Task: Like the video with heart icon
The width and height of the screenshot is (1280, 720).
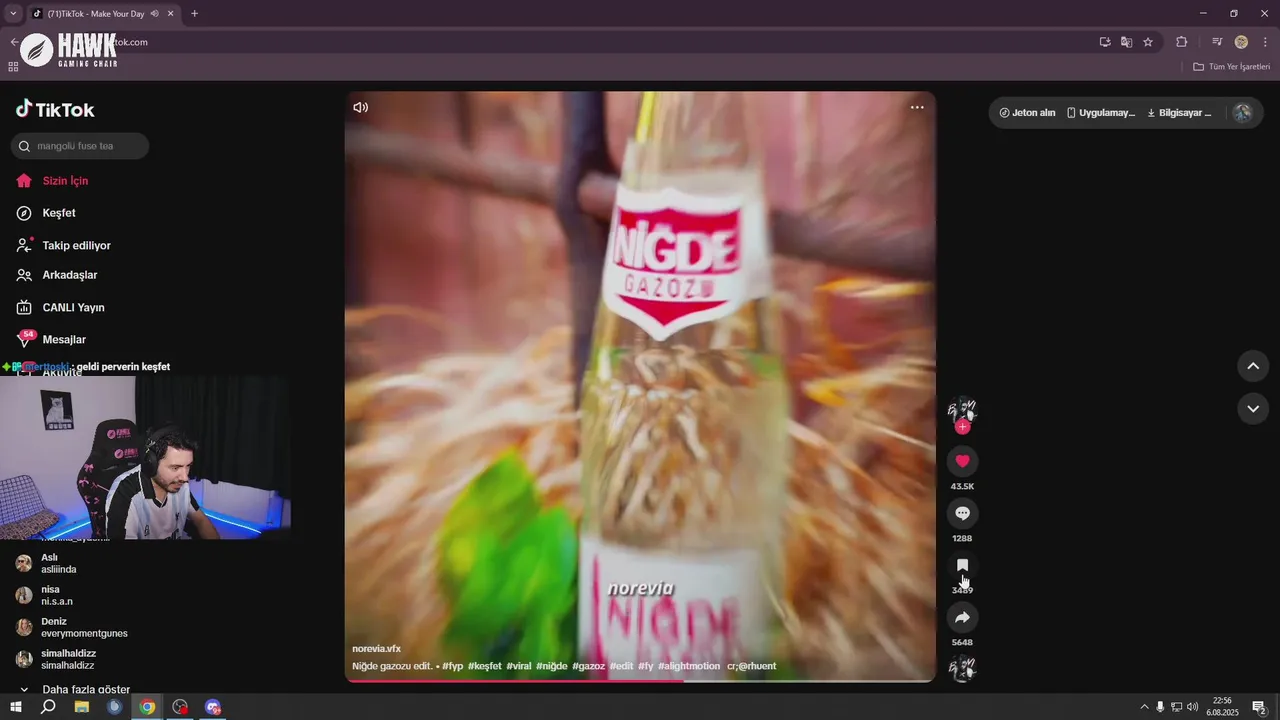Action: tap(962, 461)
